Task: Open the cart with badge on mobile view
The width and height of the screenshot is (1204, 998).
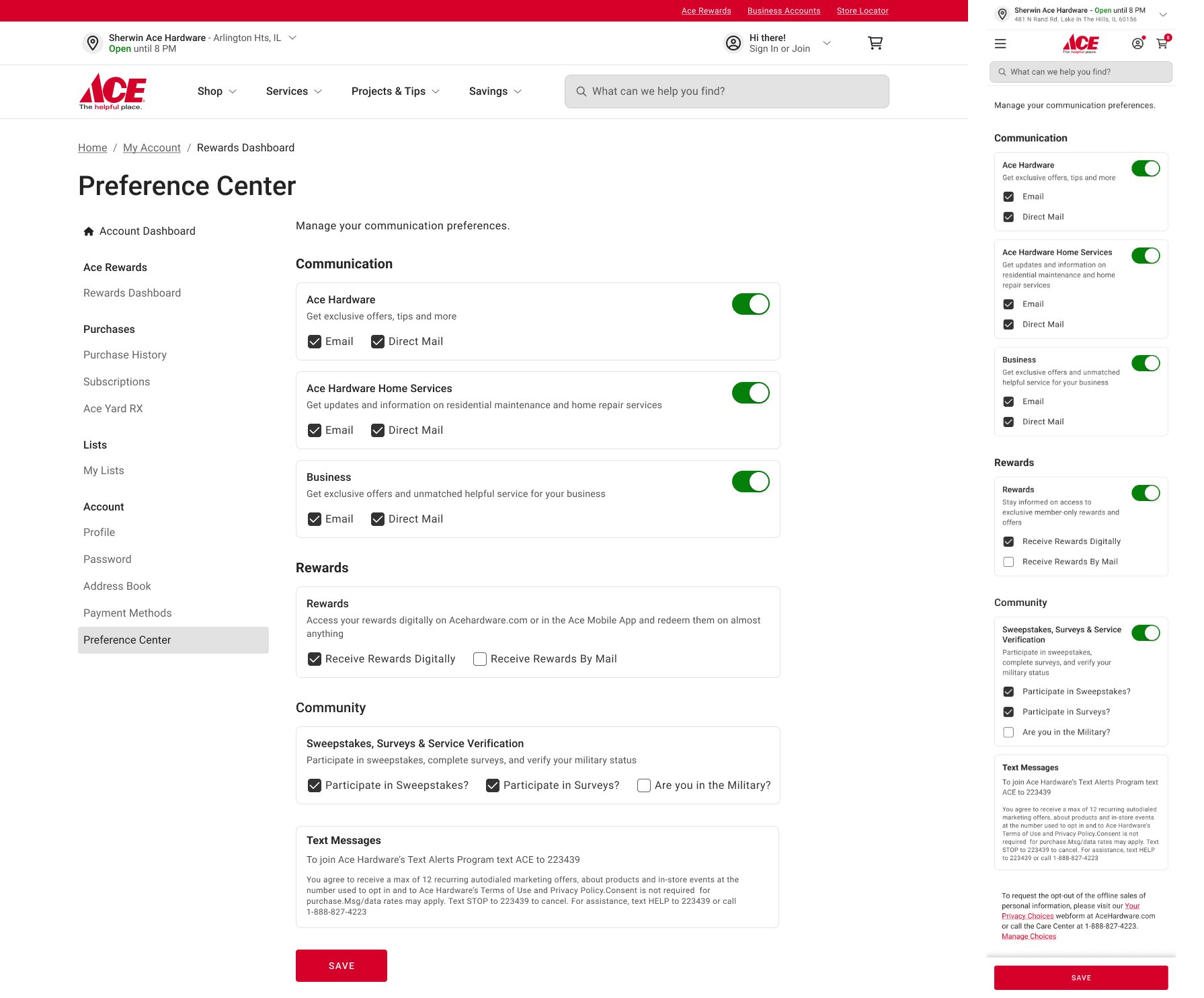Action: 1162,43
